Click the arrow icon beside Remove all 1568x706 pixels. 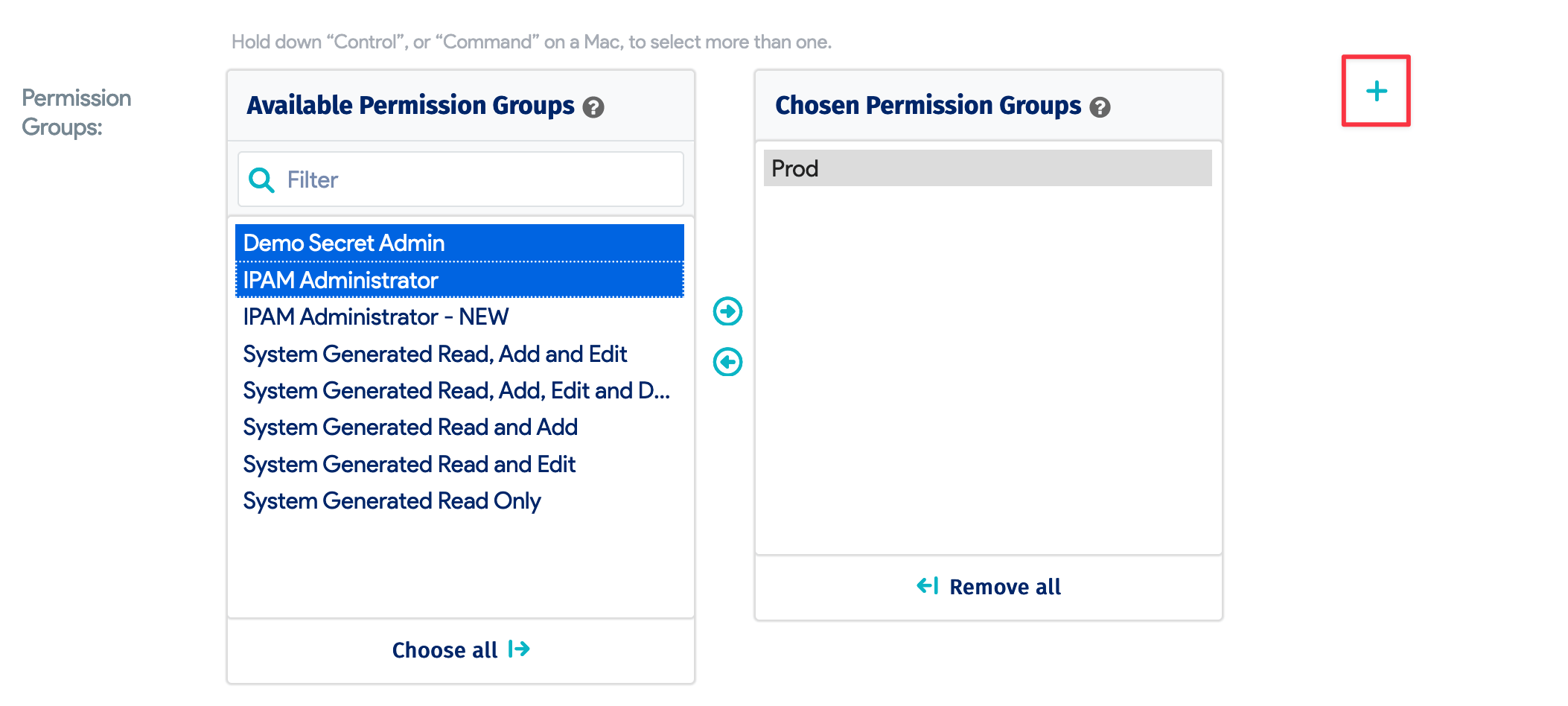928,586
